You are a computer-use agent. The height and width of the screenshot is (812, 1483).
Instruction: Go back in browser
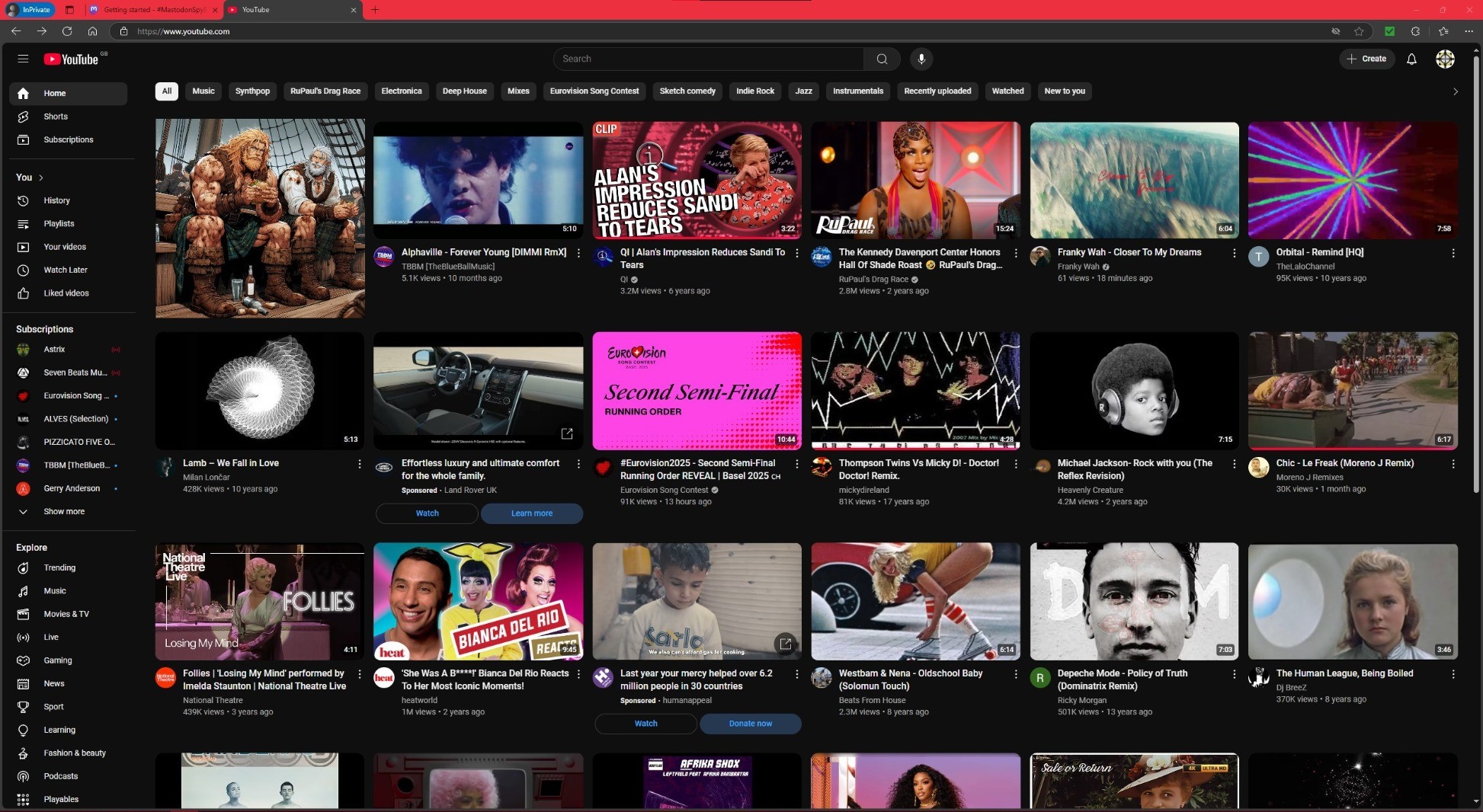16,31
